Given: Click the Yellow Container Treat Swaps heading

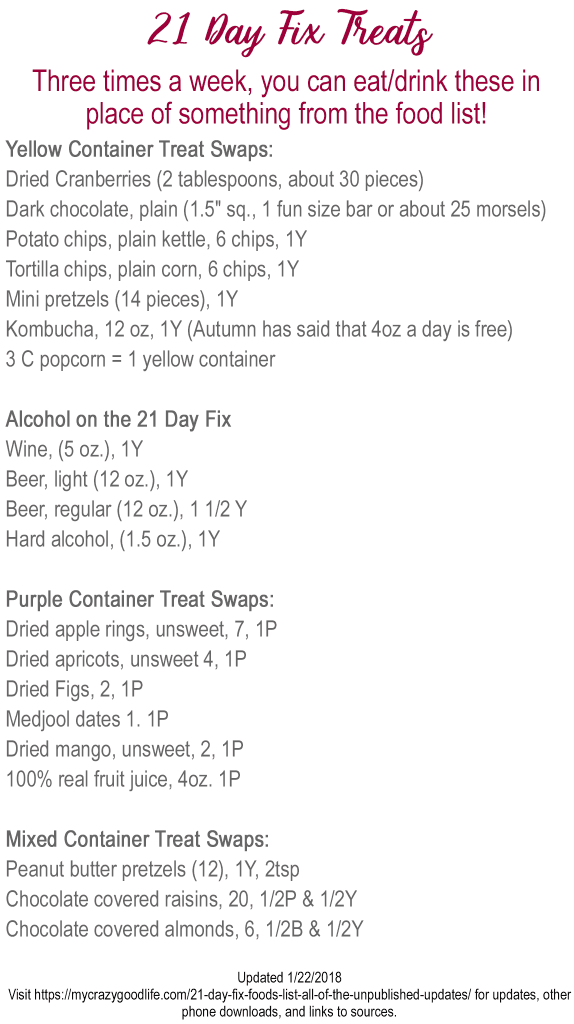Looking at the screenshot, I should [x=139, y=150].
